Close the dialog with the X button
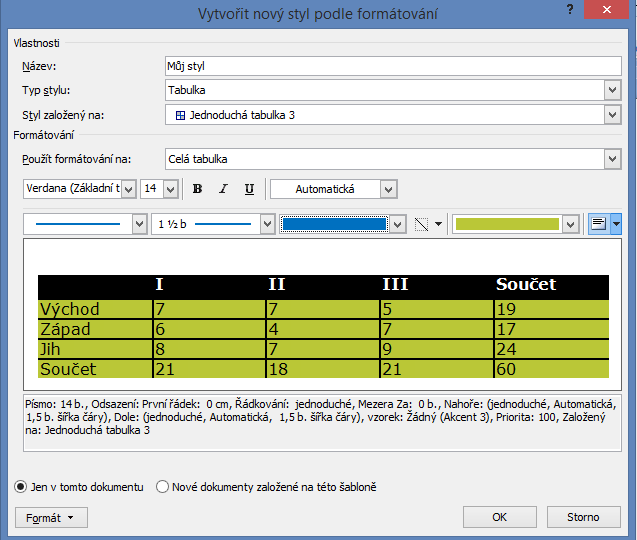637x540 pixels. coord(610,13)
